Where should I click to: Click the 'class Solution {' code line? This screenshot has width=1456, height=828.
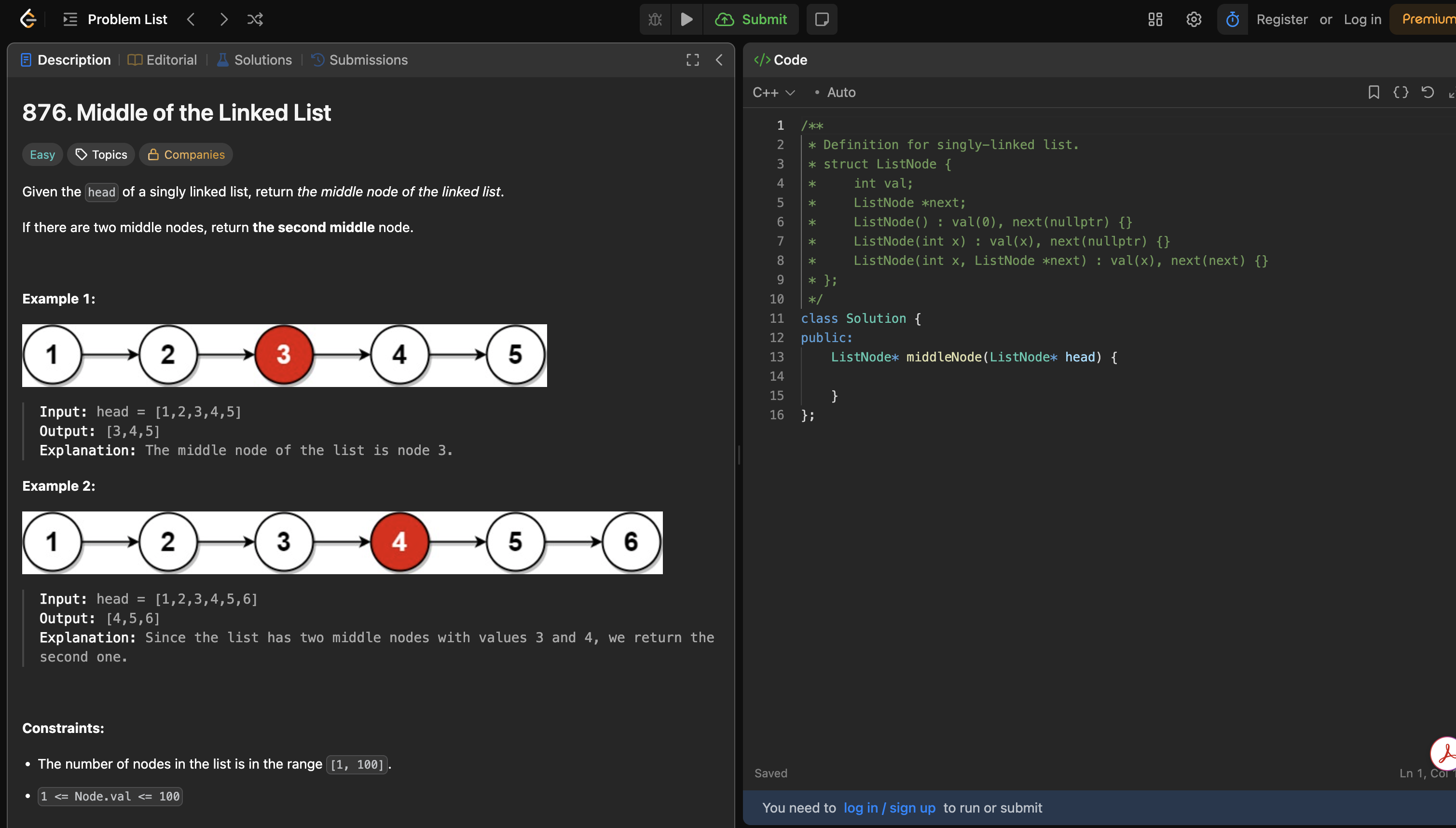point(861,318)
